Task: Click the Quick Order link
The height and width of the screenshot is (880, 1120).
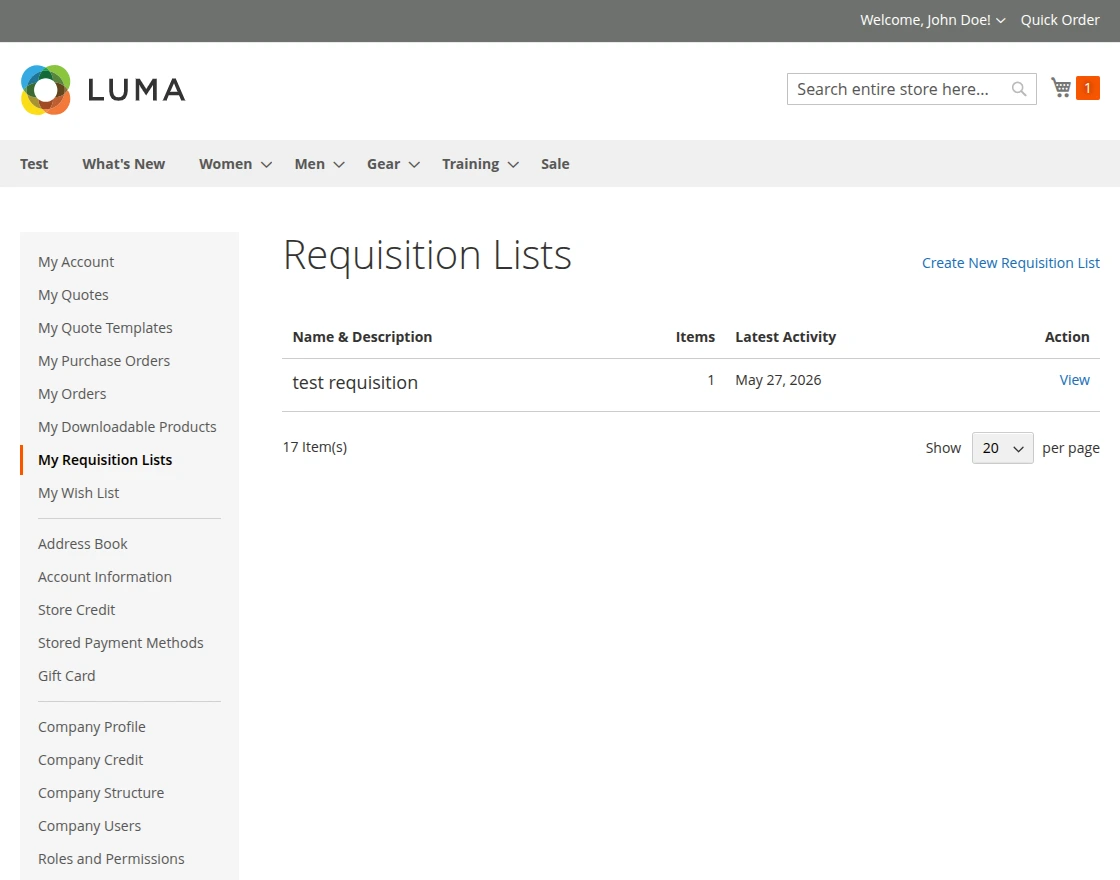Action: pyautogui.click(x=1060, y=20)
